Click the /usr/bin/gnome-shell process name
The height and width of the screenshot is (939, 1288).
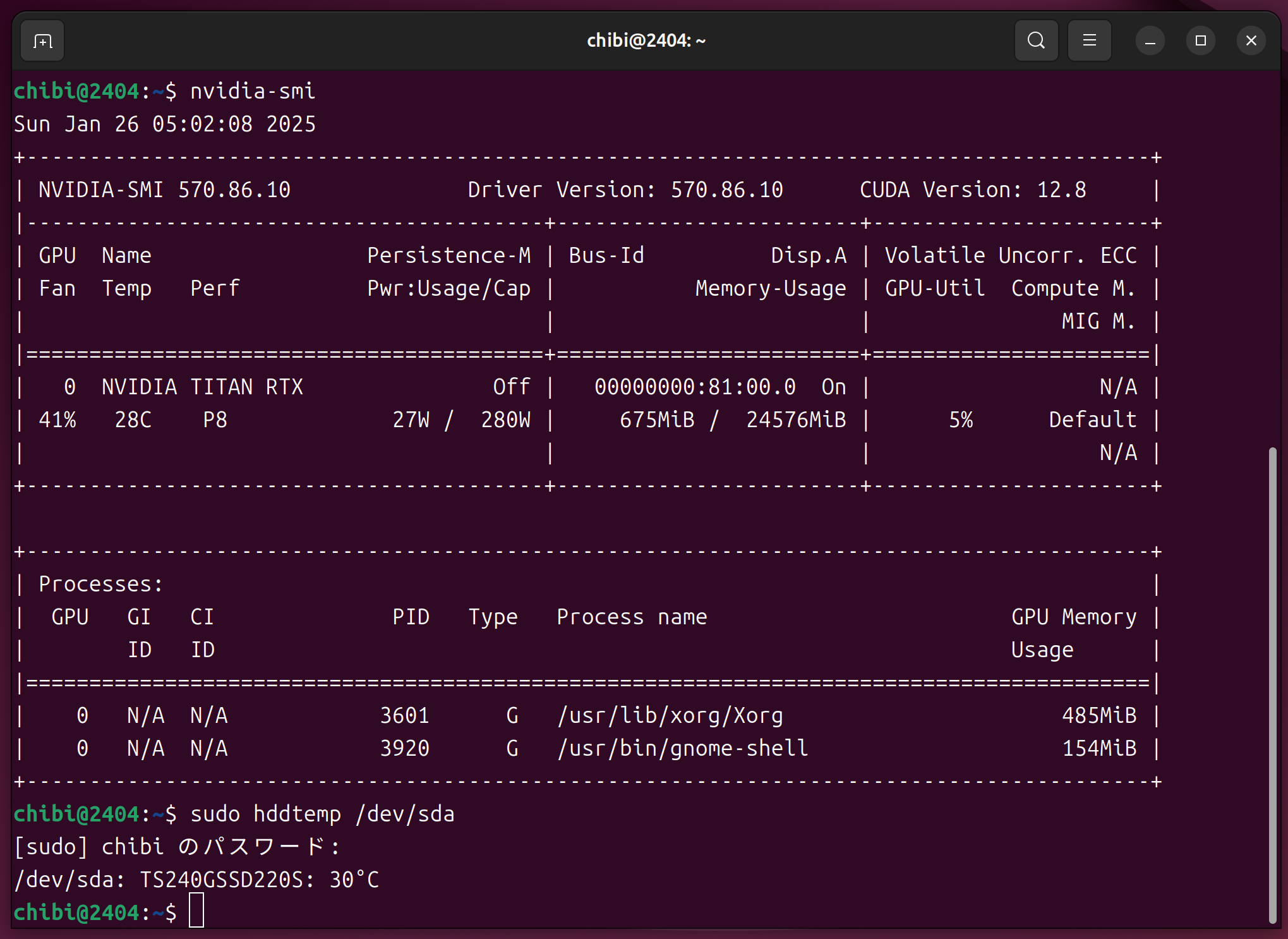(x=682, y=749)
